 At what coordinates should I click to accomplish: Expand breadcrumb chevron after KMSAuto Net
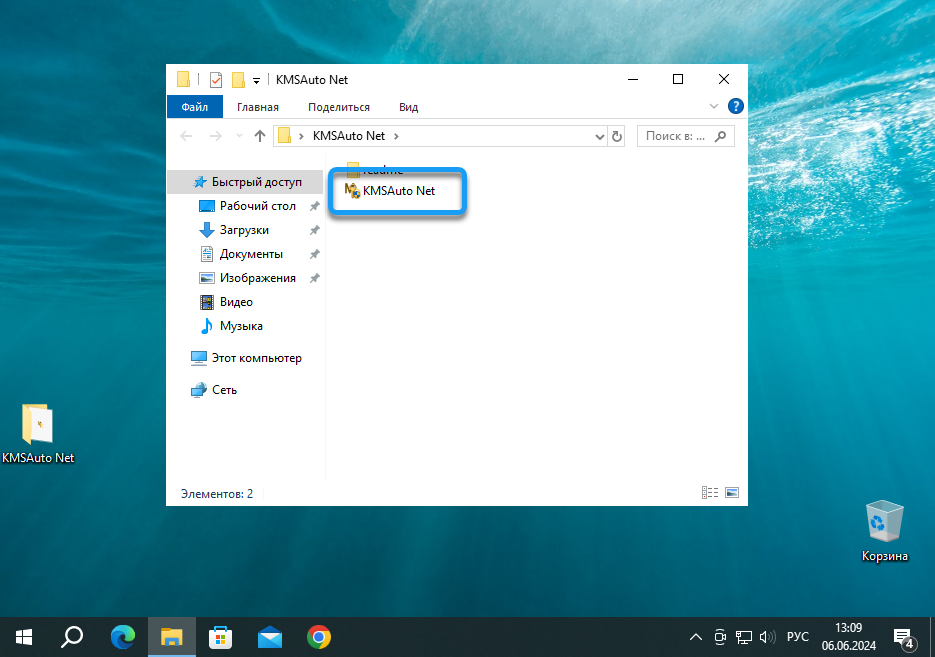coord(396,136)
